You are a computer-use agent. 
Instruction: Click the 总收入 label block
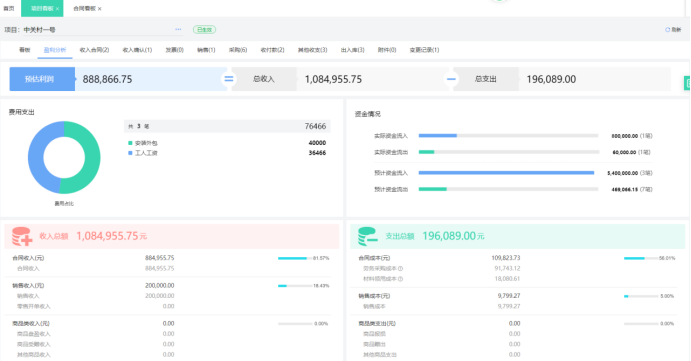(x=264, y=79)
